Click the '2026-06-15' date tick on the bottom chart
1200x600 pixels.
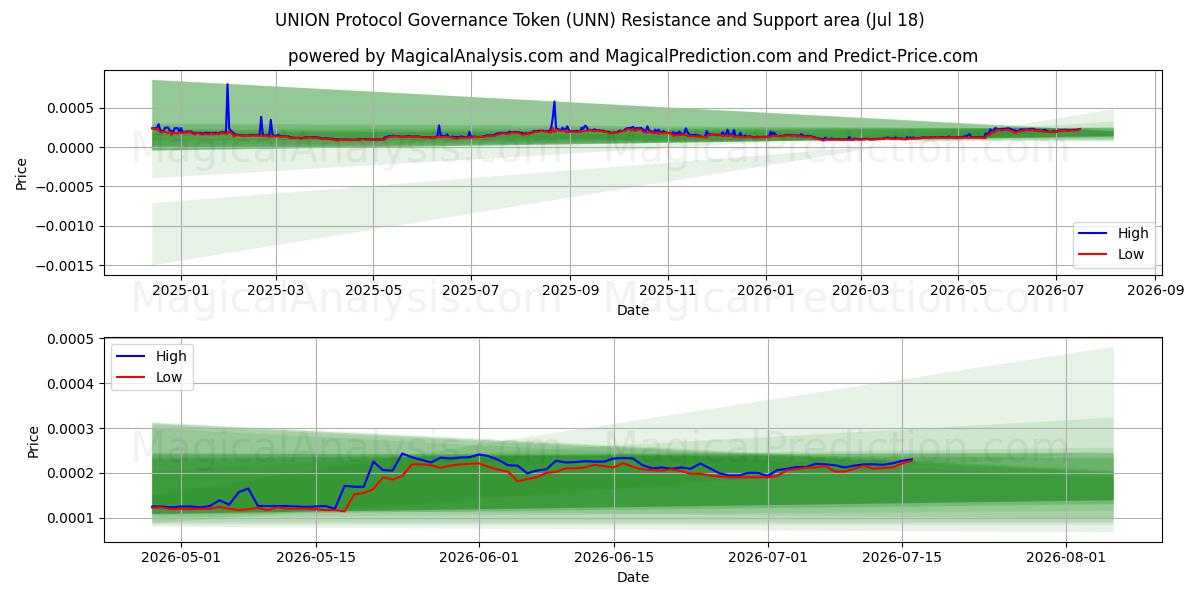tap(615, 560)
